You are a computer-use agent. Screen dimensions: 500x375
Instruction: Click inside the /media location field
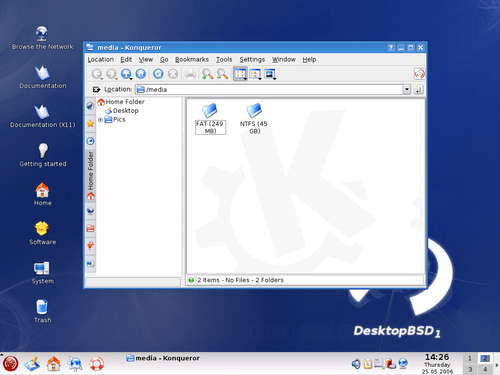coord(269,89)
